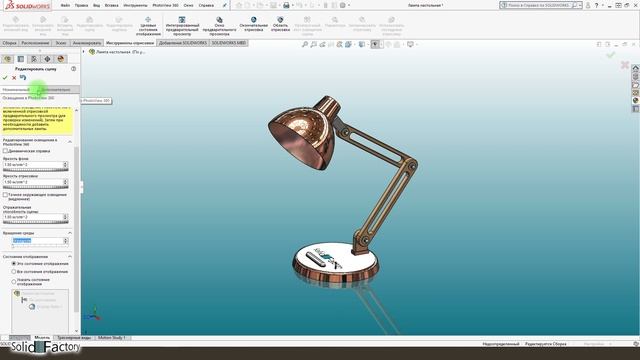Select 'Это состояние отображения' radio button
The image size is (640, 360).
[x=14, y=264]
